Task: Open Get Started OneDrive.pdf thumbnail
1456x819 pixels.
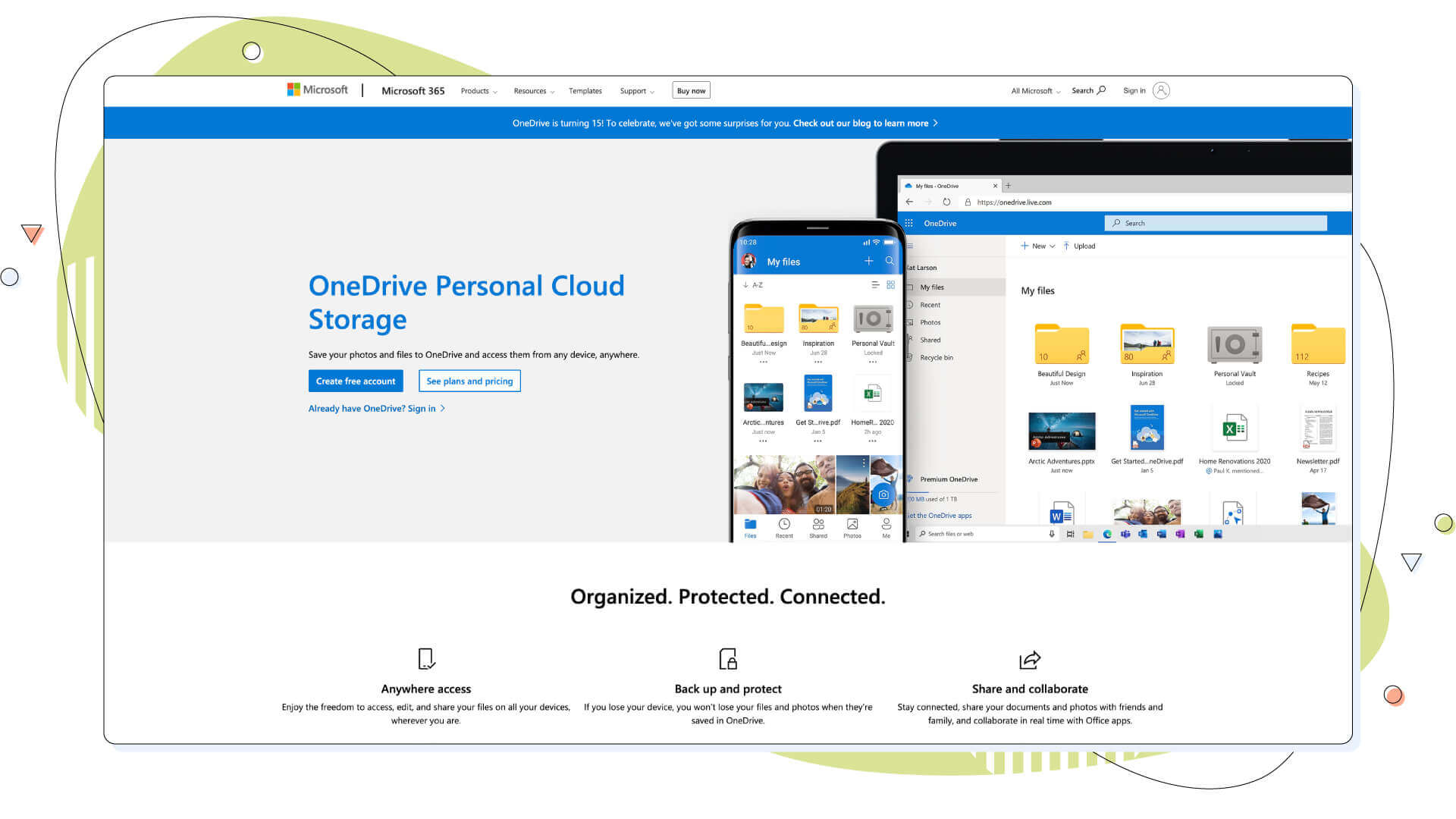Action: pyautogui.click(x=1147, y=428)
